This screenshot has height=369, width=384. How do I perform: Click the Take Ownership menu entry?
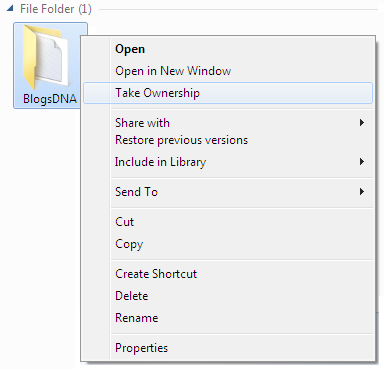click(x=228, y=93)
